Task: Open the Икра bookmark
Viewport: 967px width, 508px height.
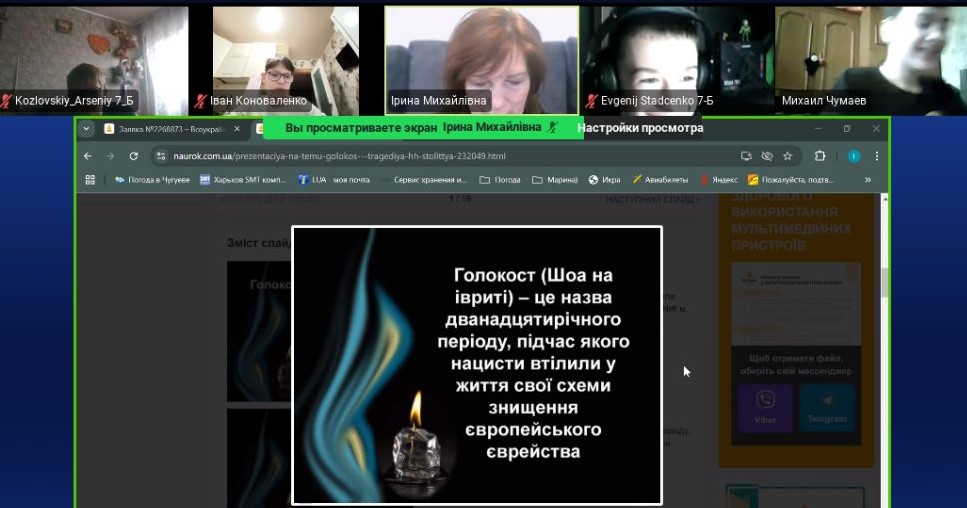Action: point(604,179)
